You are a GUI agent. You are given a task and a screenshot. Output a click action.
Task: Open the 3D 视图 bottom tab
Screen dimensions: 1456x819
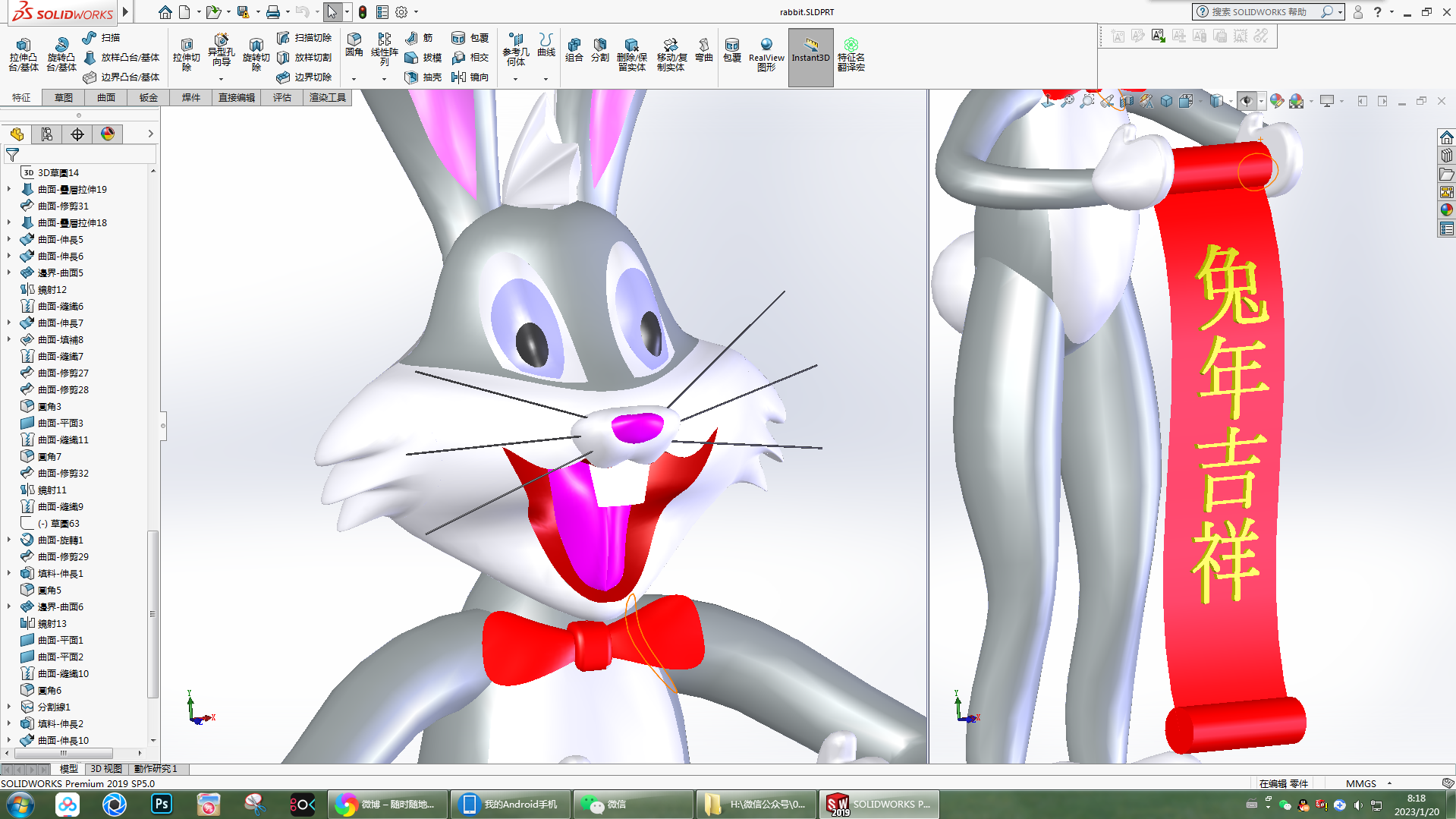106,769
